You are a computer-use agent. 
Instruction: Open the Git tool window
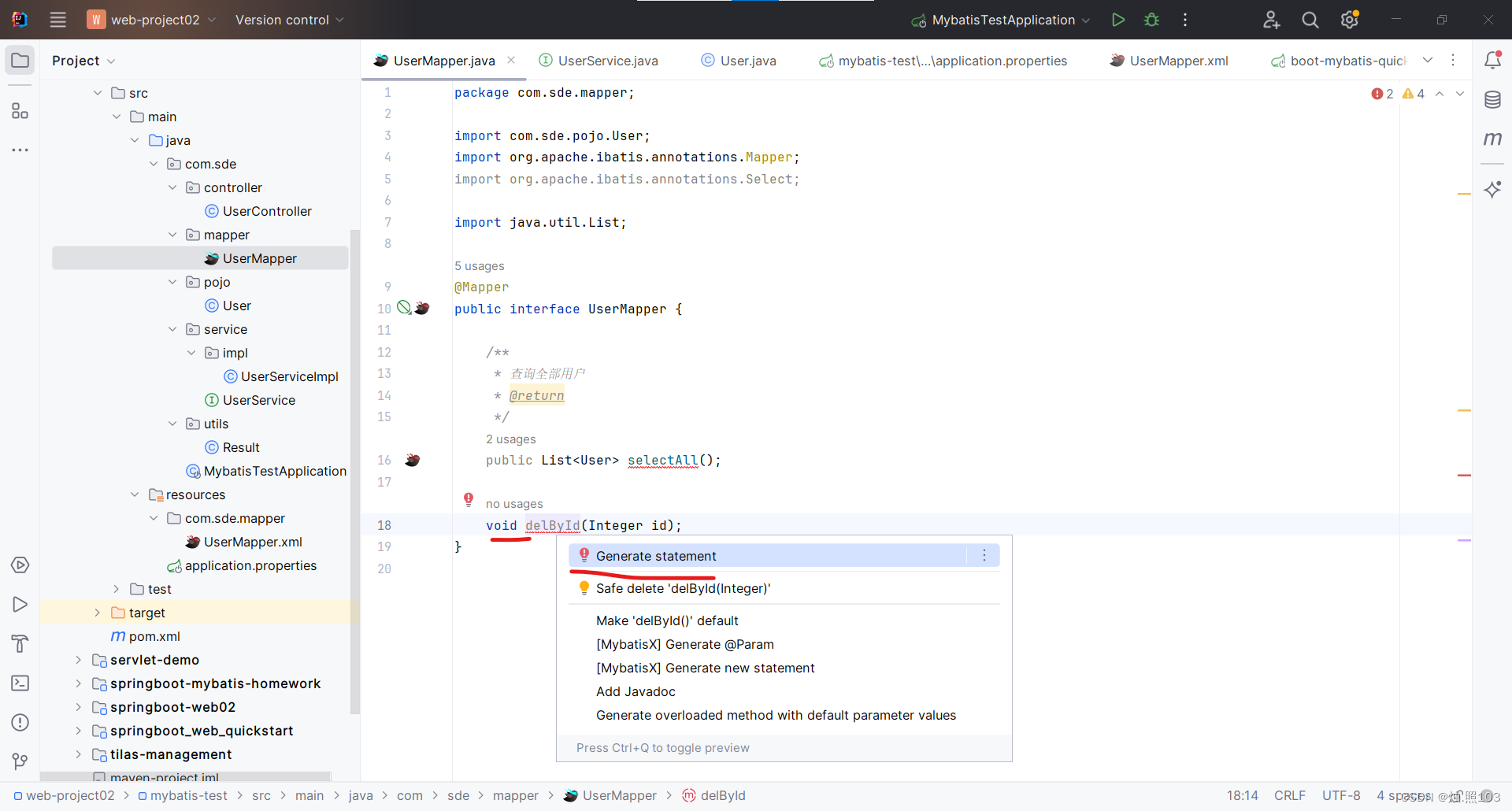coord(20,761)
